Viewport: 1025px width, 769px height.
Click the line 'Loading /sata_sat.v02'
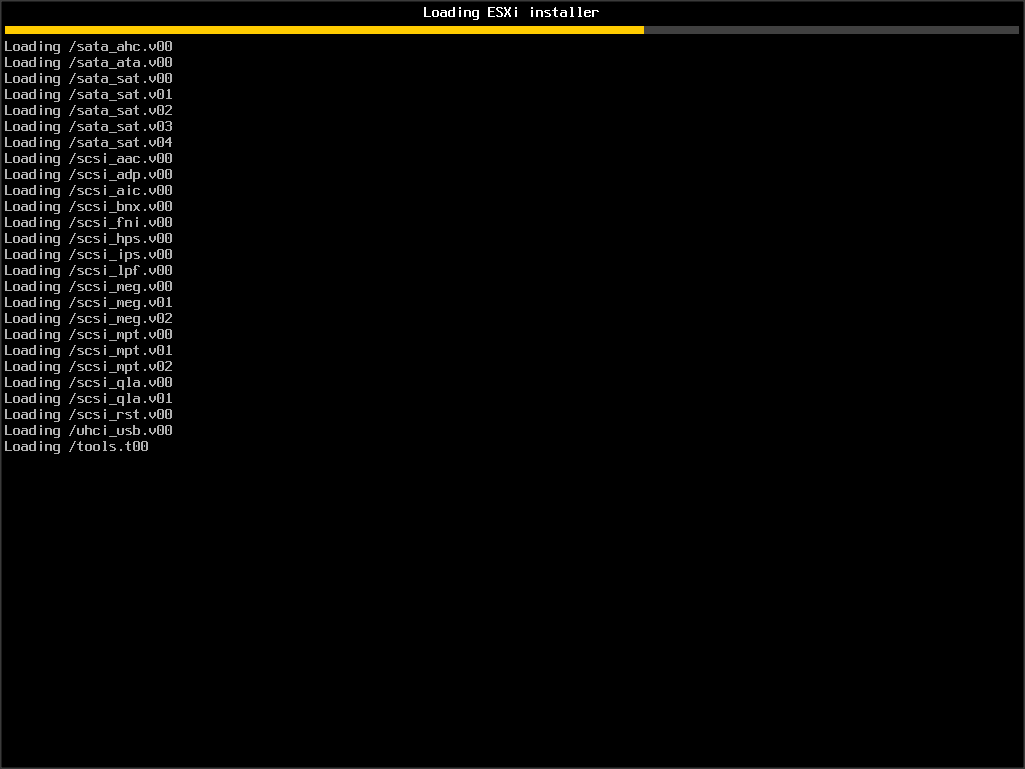tap(88, 111)
